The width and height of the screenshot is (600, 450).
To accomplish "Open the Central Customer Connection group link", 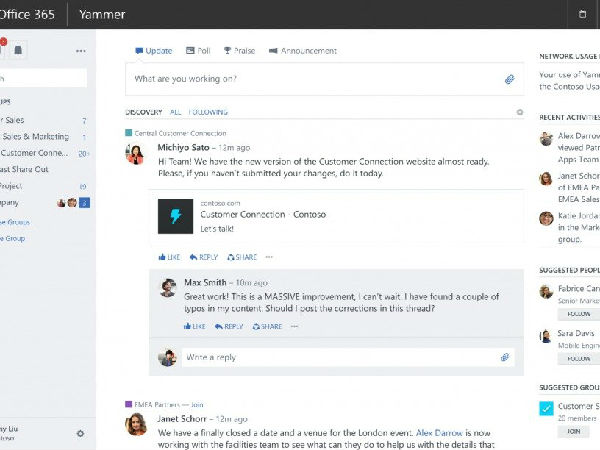I will [180, 133].
